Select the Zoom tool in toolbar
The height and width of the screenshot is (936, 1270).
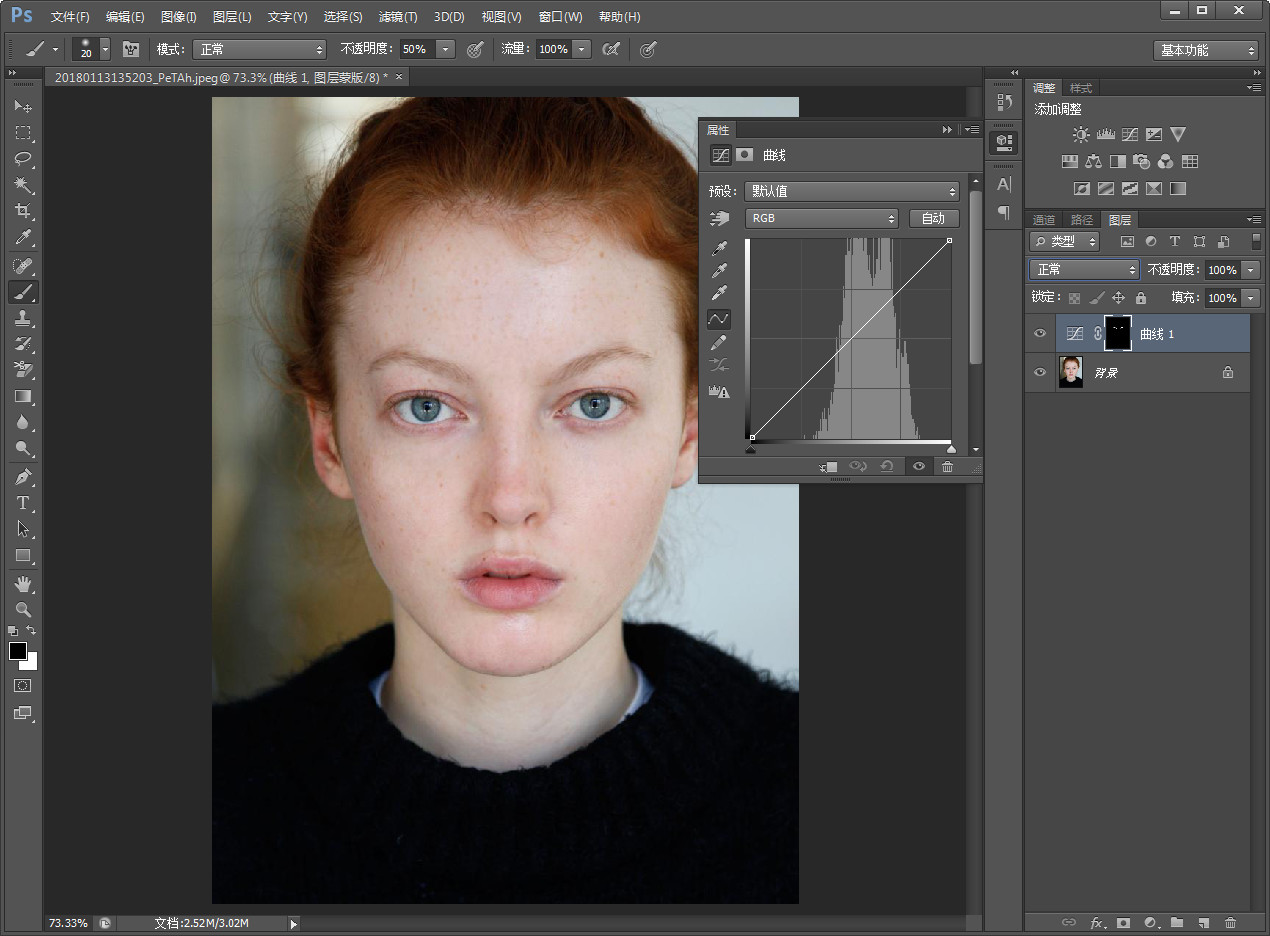tap(23, 609)
